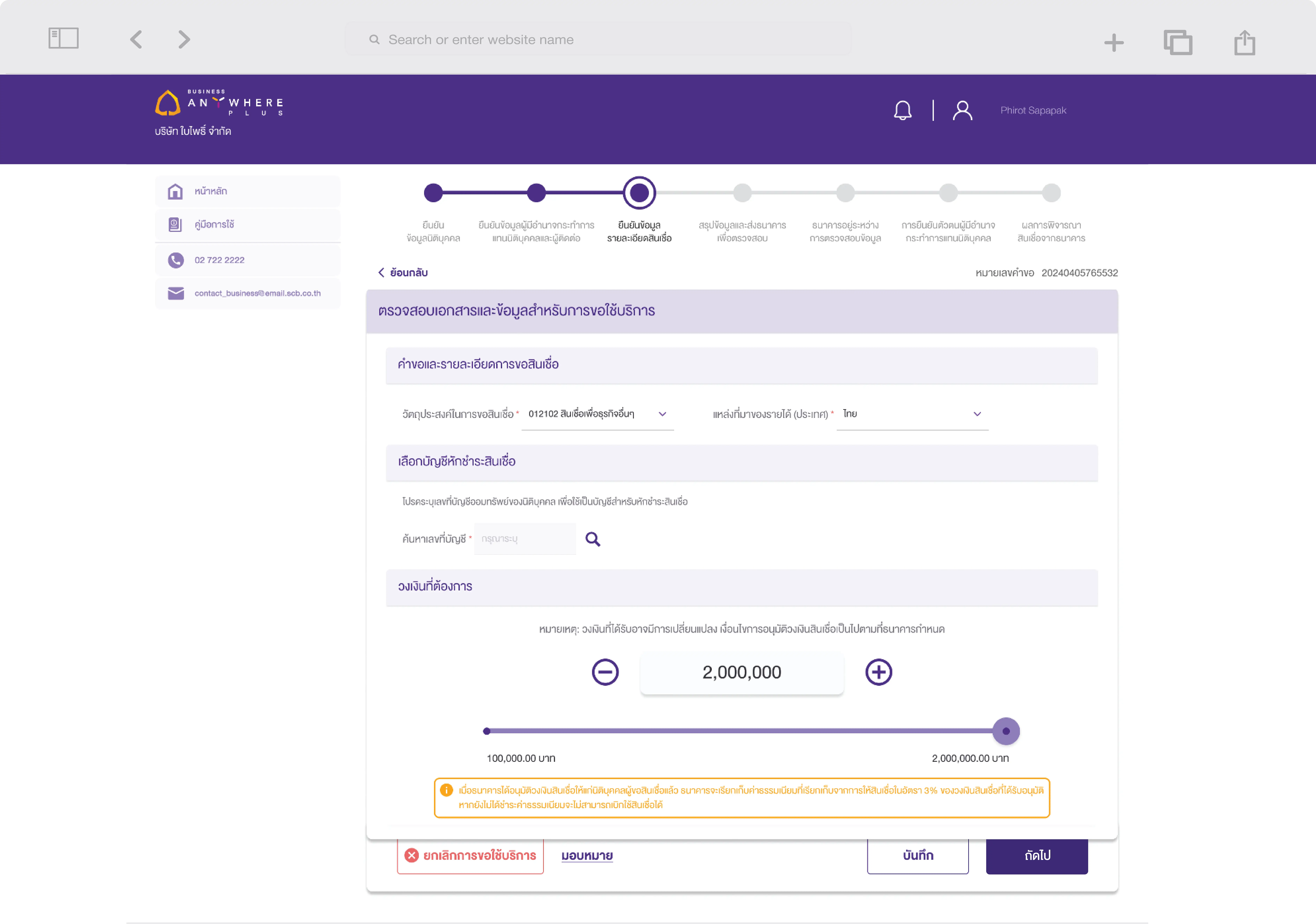Go back with browser back arrow

click(136, 39)
